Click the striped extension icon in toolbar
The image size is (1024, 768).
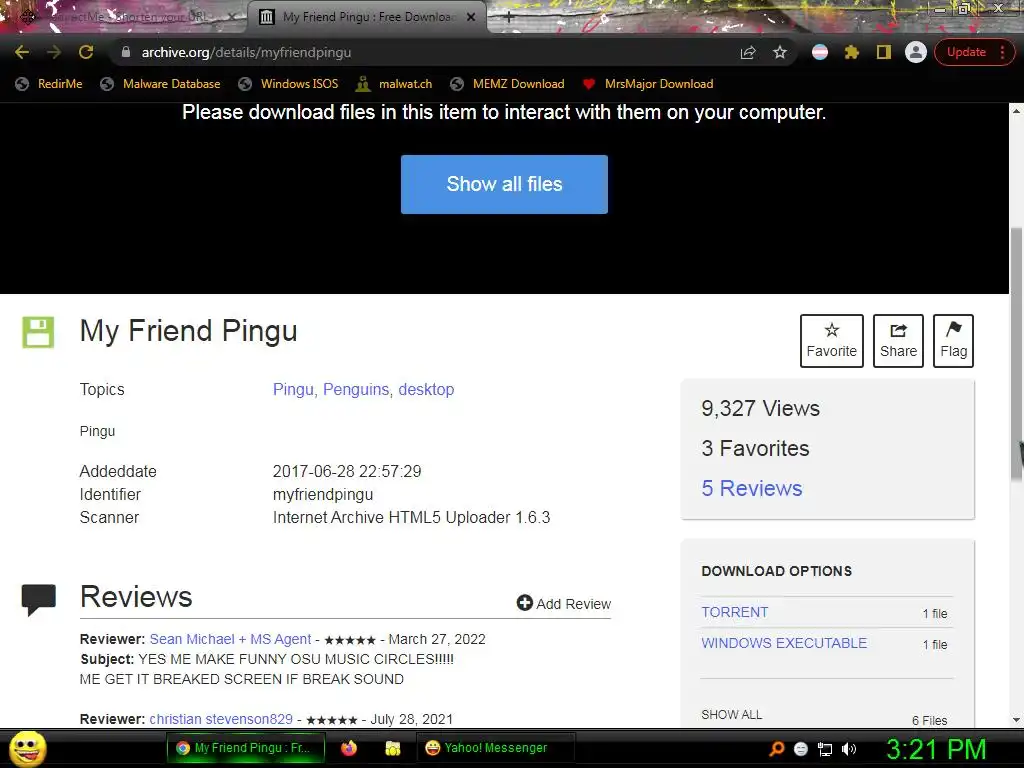(x=820, y=52)
